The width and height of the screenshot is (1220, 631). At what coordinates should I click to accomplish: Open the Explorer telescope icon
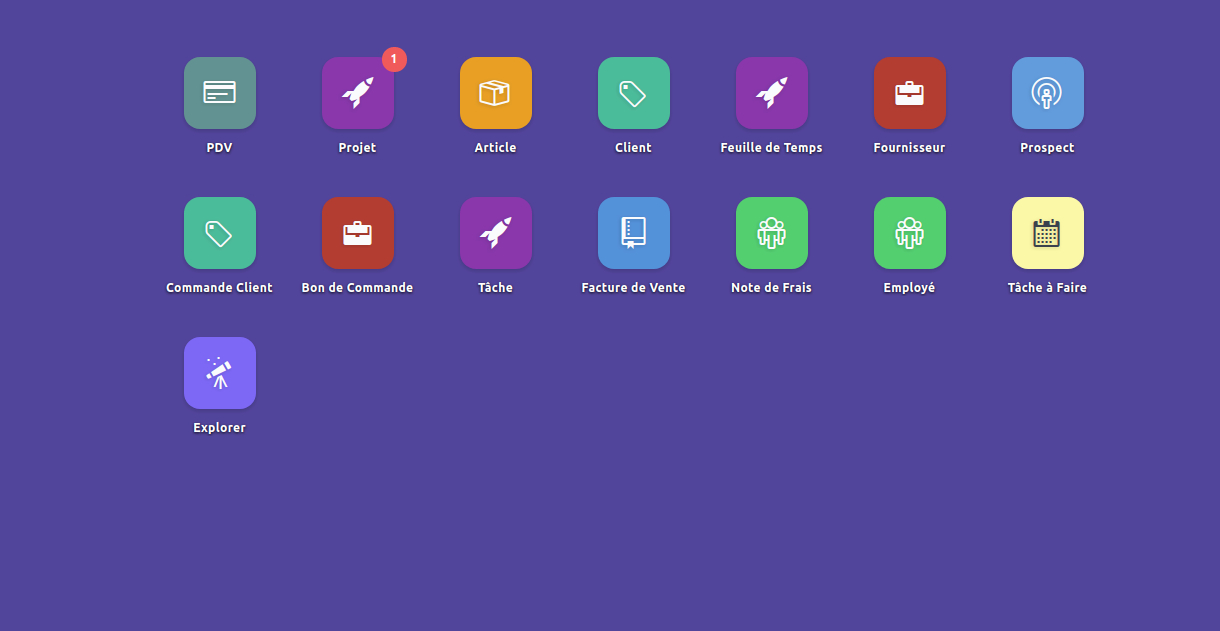pos(220,373)
